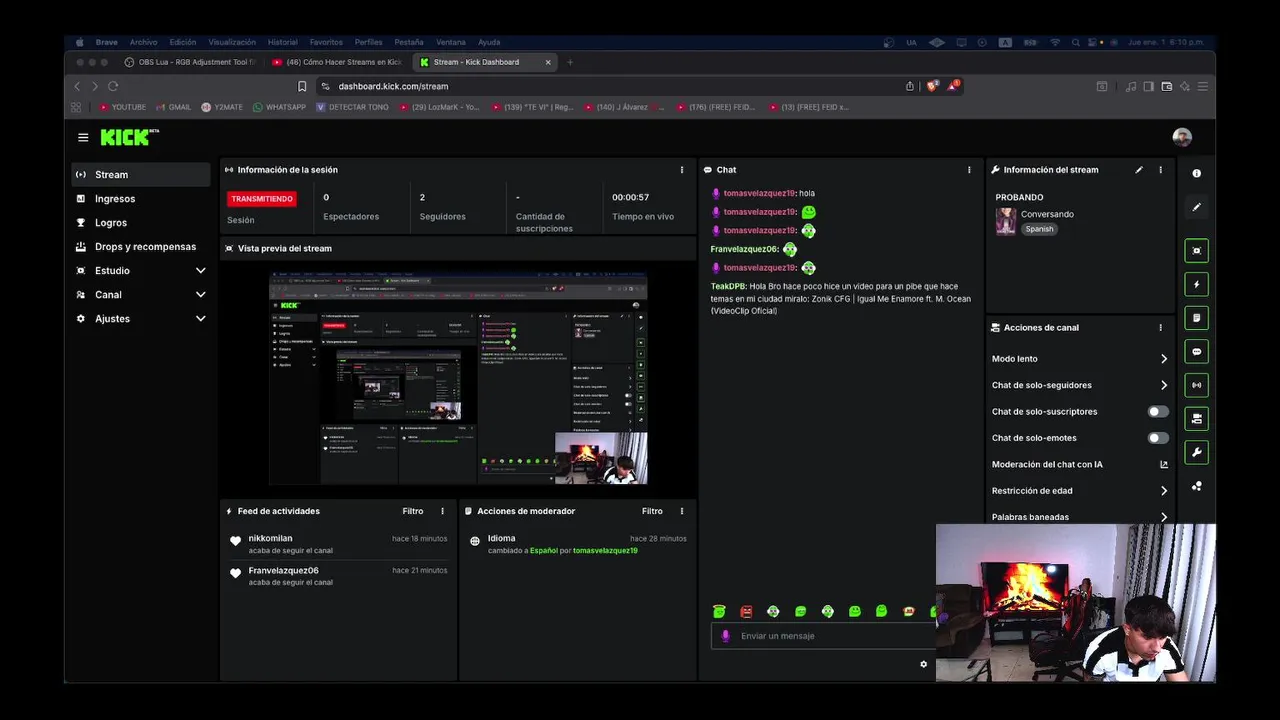Open Palabras baneadas chevron
The width and height of the screenshot is (1280, 720).
coord(1164,517)
